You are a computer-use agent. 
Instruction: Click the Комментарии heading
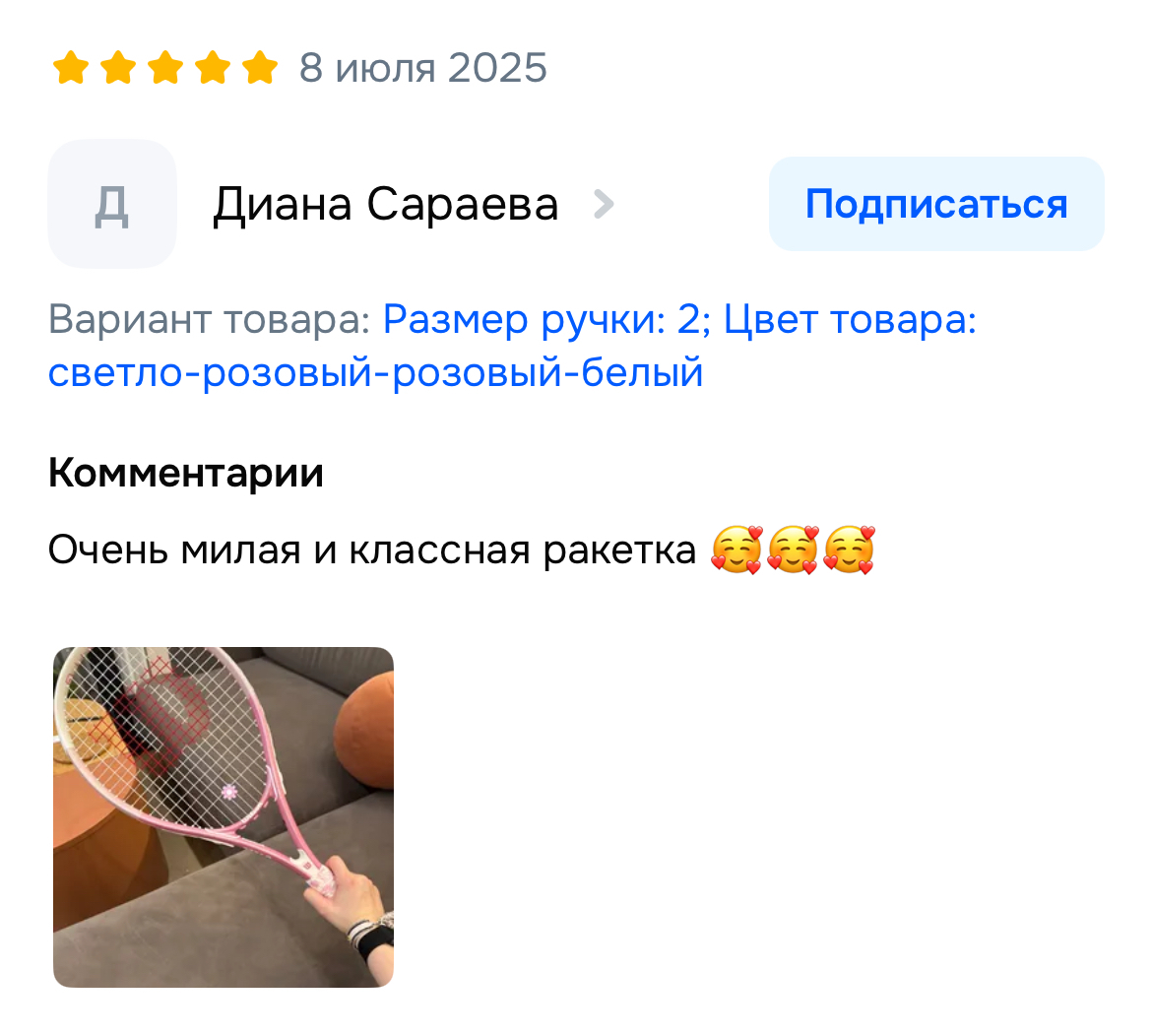pos(186,473)
